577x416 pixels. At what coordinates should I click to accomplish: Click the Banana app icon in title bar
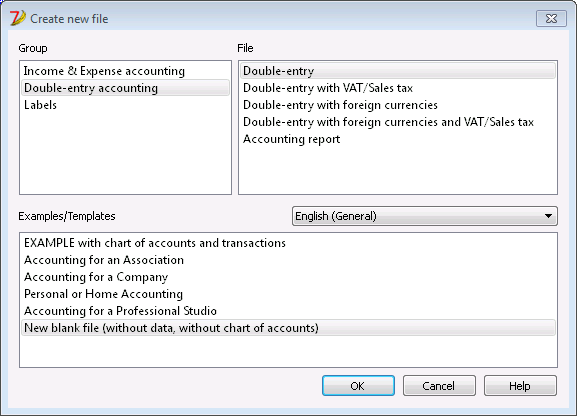[x=17, y=18]
